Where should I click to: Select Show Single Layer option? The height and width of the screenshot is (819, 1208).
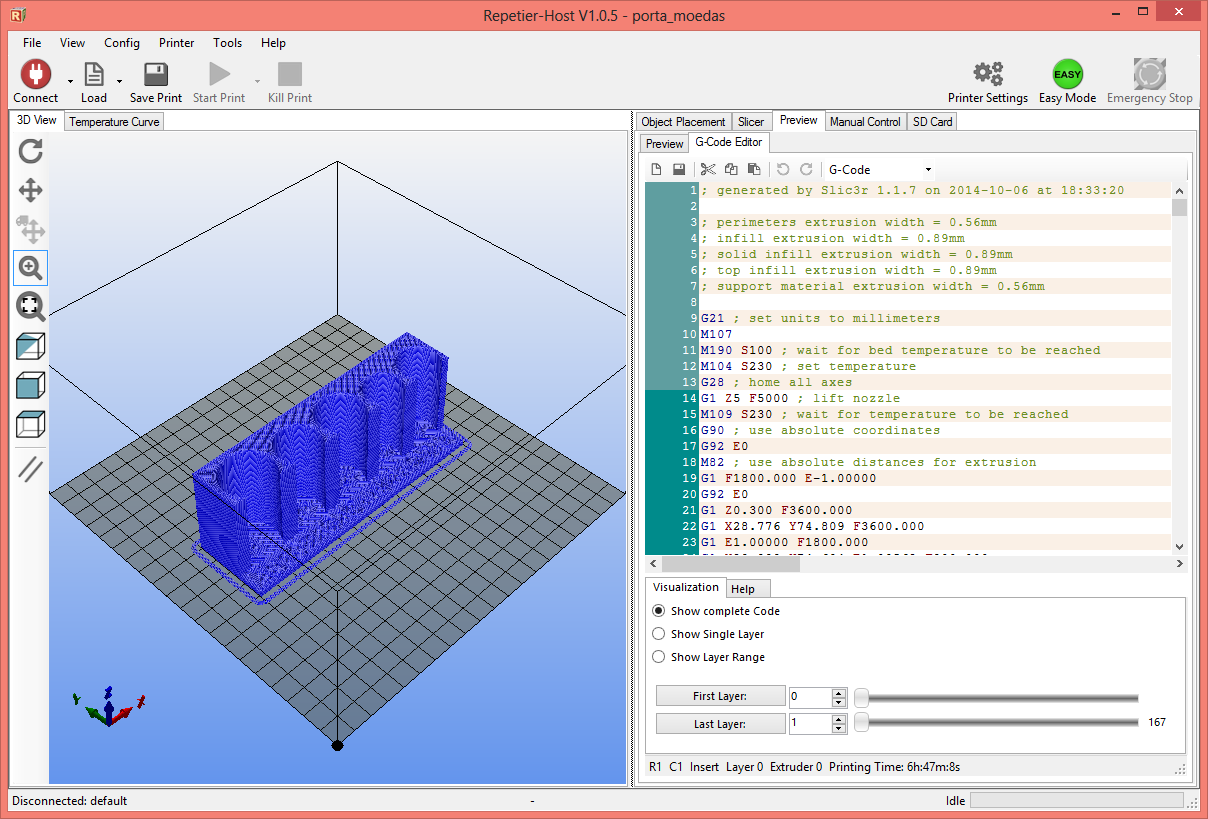[x=708, y=634]
